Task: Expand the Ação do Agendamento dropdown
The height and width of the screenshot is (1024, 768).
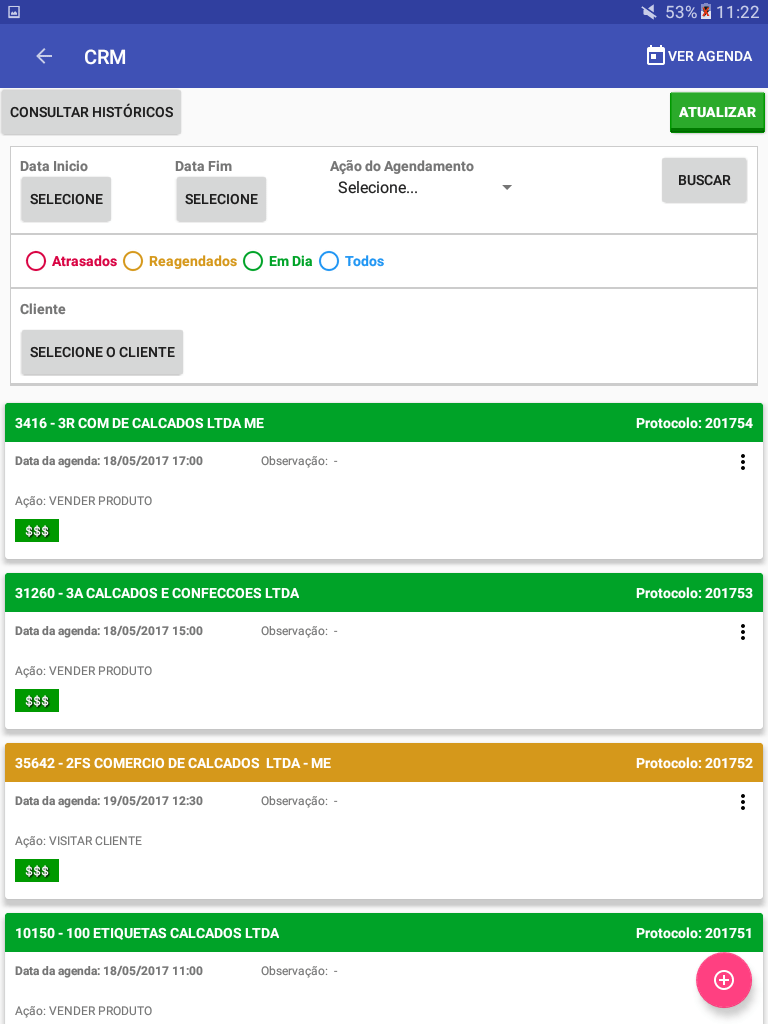Action: 424,187
